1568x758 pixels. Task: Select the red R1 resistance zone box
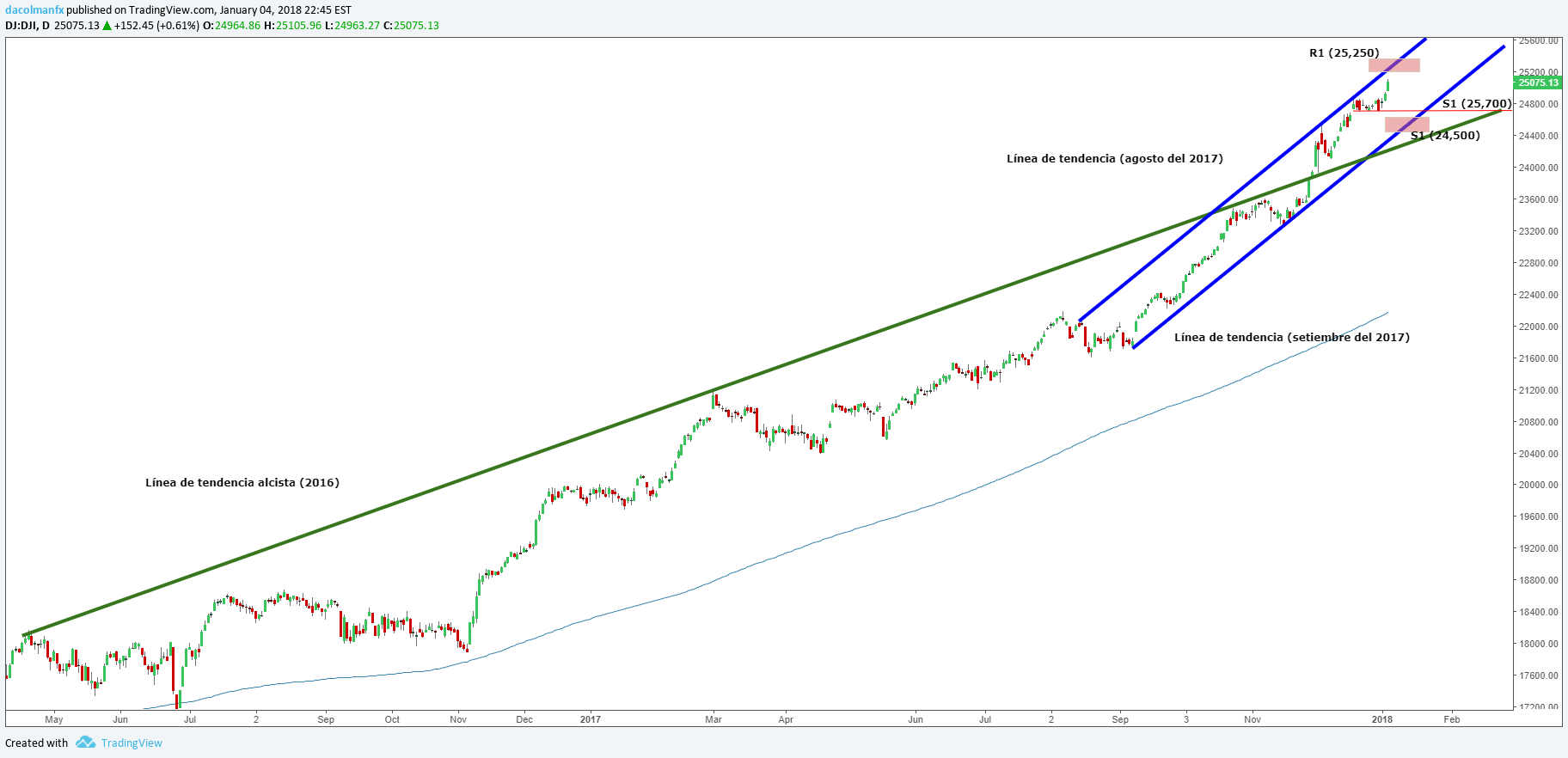1394,64
